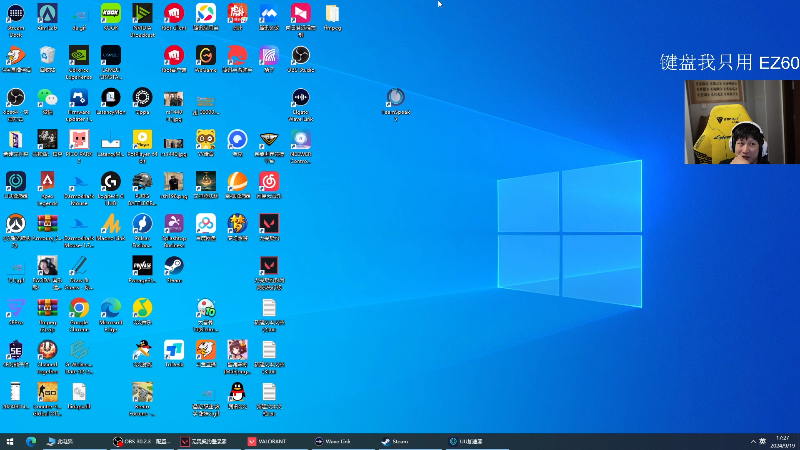This screenshot has height=450, width=800.
Task: Select the rch190.png image thumbnail
Action: click(174, 186)
